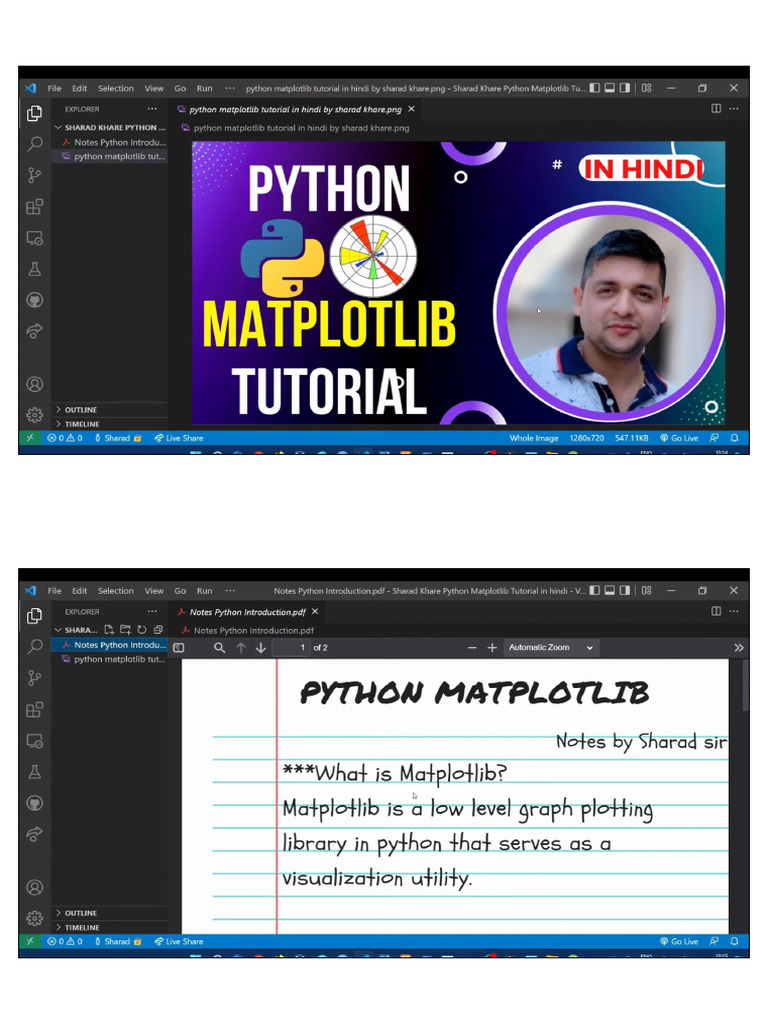Toggle secondary side bar in PDF notes window
768x1024 pixels.
pos(625,590)
